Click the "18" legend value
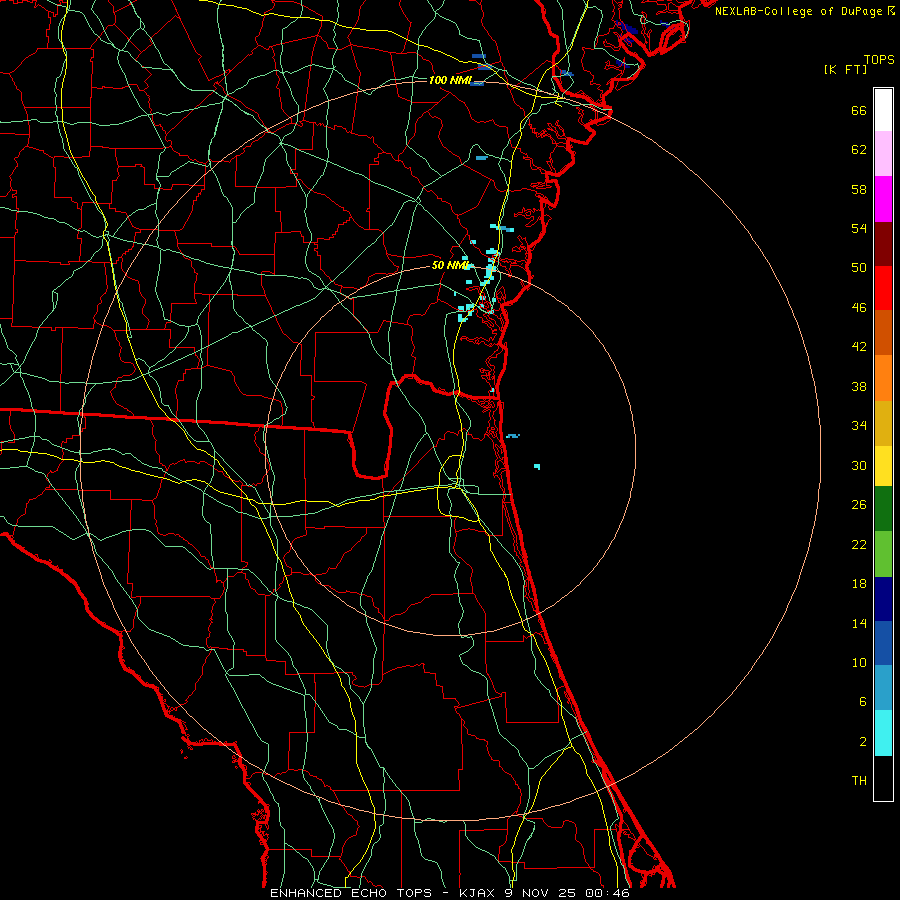The width and height of the screenshot is (900, 900). point(859,584)
